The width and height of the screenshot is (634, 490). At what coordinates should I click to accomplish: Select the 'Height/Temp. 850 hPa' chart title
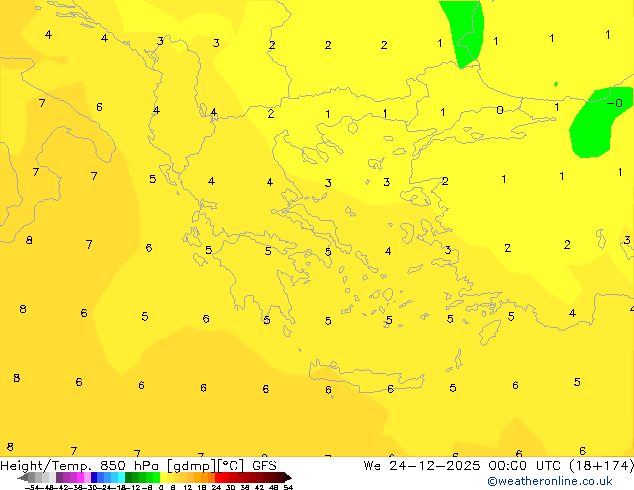[80, 466]
